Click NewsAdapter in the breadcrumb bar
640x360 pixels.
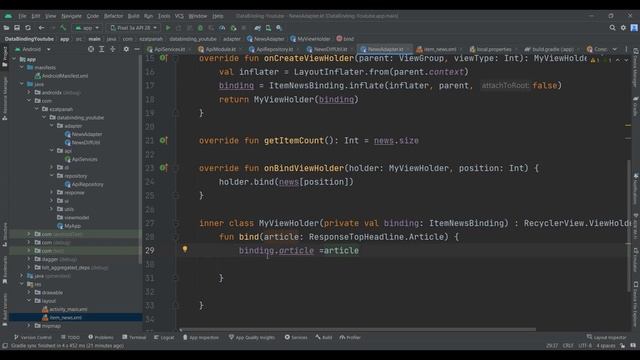266,39
